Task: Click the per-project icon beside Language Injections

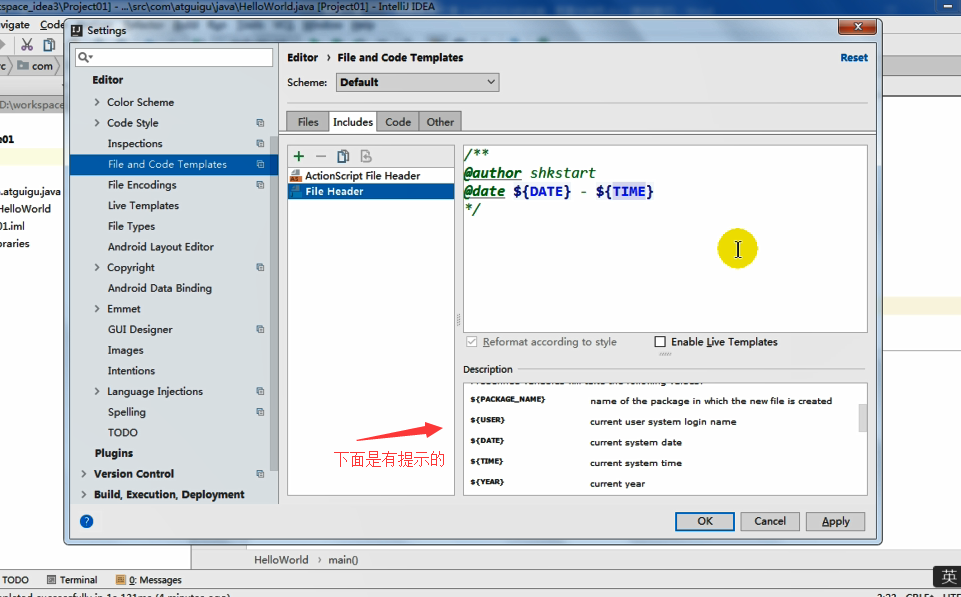Action: (x=260, y=392)
